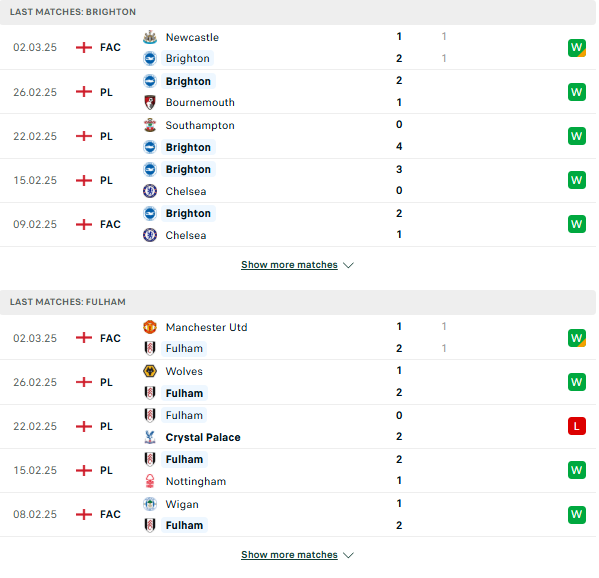Click the red L result badge
The height and width of the screenshot is (578, 599).
coord(576,426)
